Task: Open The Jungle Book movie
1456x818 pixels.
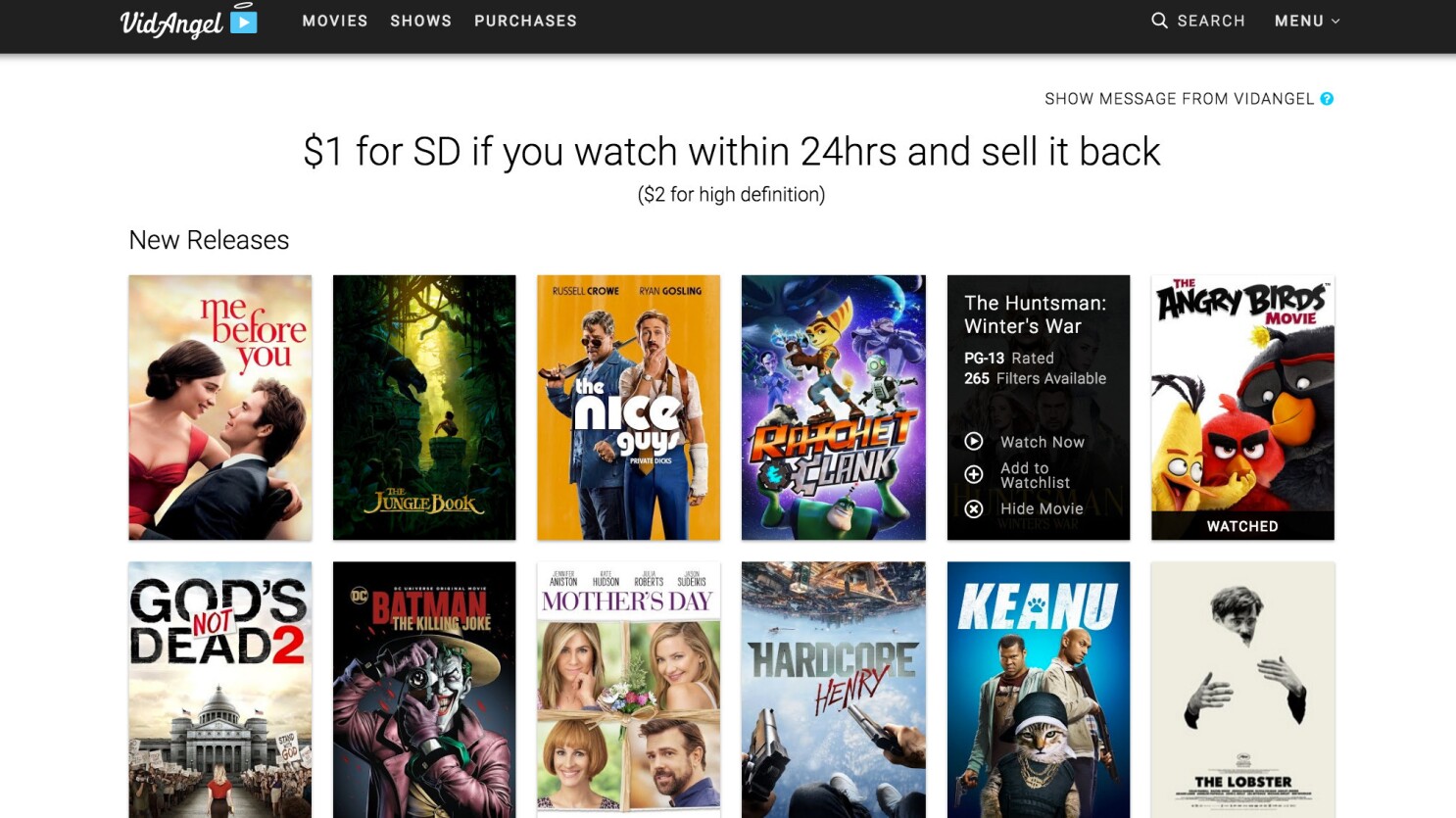Action: click(x=424, y=408)
